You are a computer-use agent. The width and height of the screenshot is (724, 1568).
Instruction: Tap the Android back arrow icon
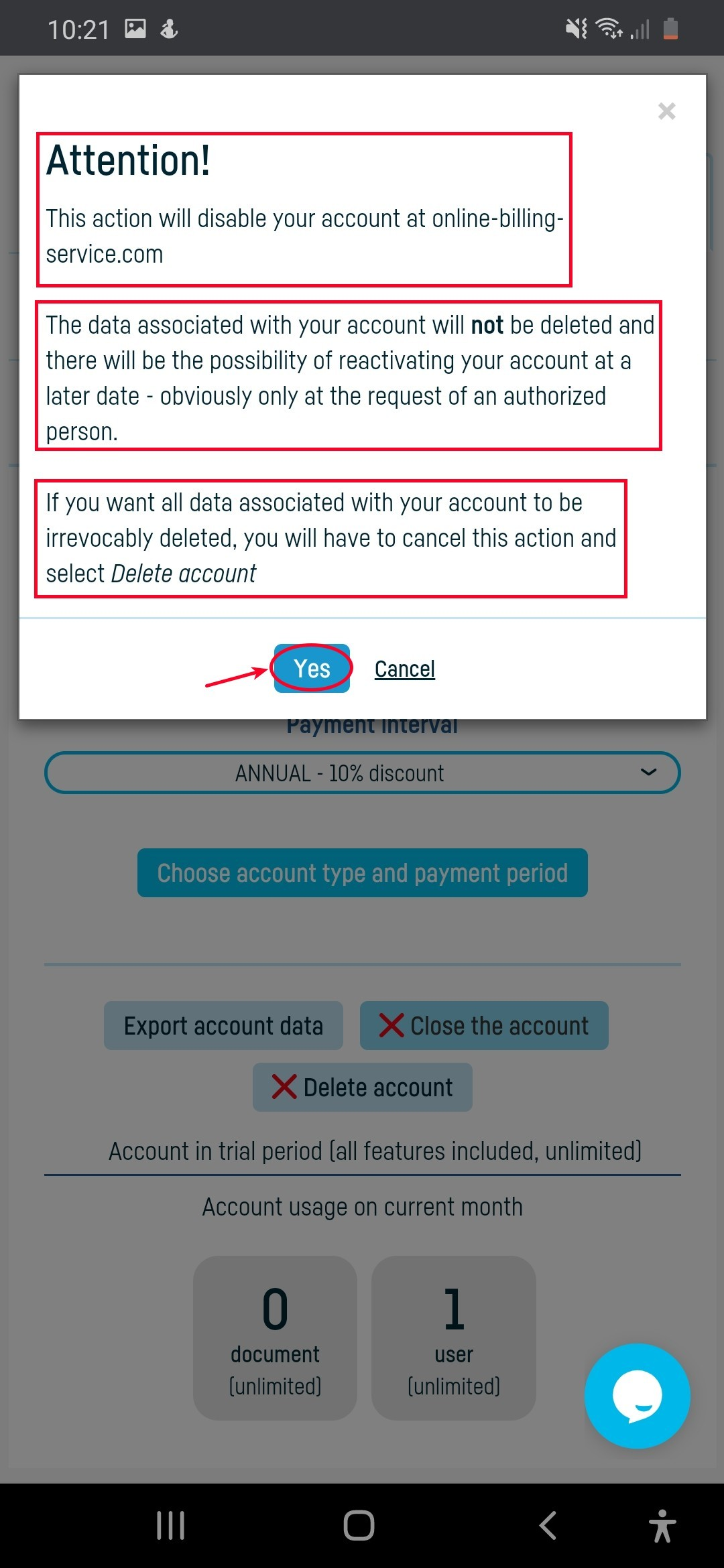[x=548, y=1526]
